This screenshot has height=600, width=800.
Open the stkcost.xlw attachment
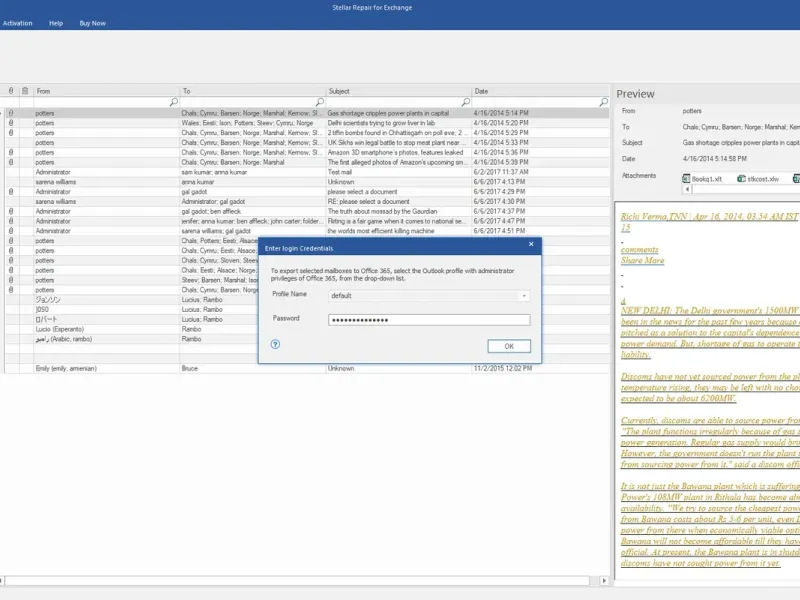click(758, 179)
